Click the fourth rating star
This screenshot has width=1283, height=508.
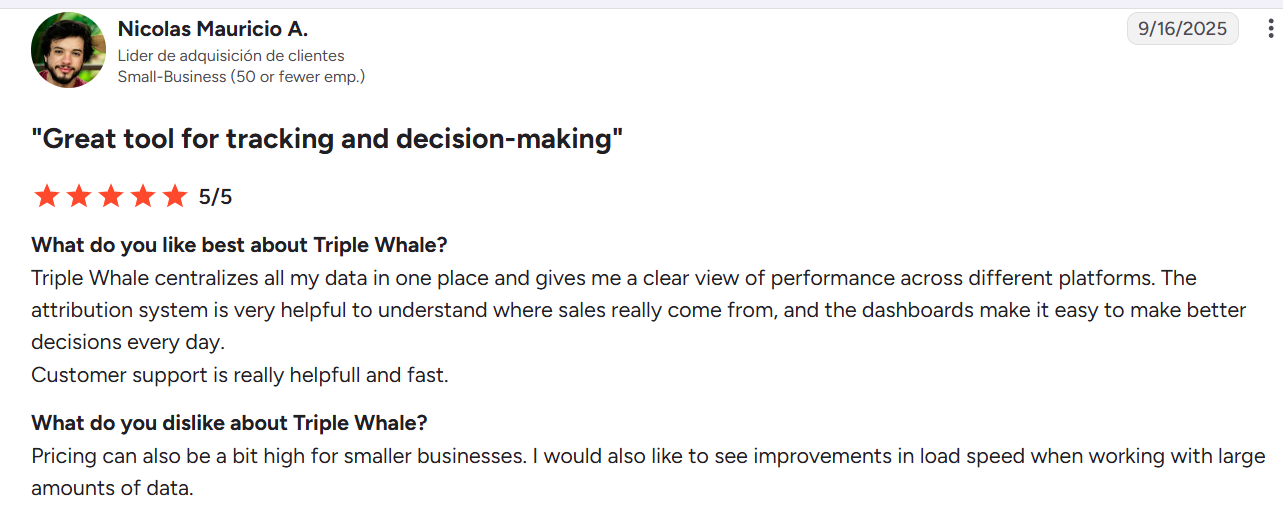pyautogui.click(x=143, y=196)
